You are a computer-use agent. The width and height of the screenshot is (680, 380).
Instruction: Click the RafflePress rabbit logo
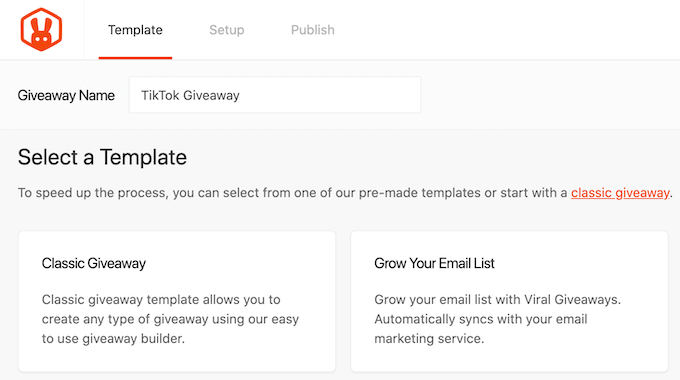pos(41,29)
